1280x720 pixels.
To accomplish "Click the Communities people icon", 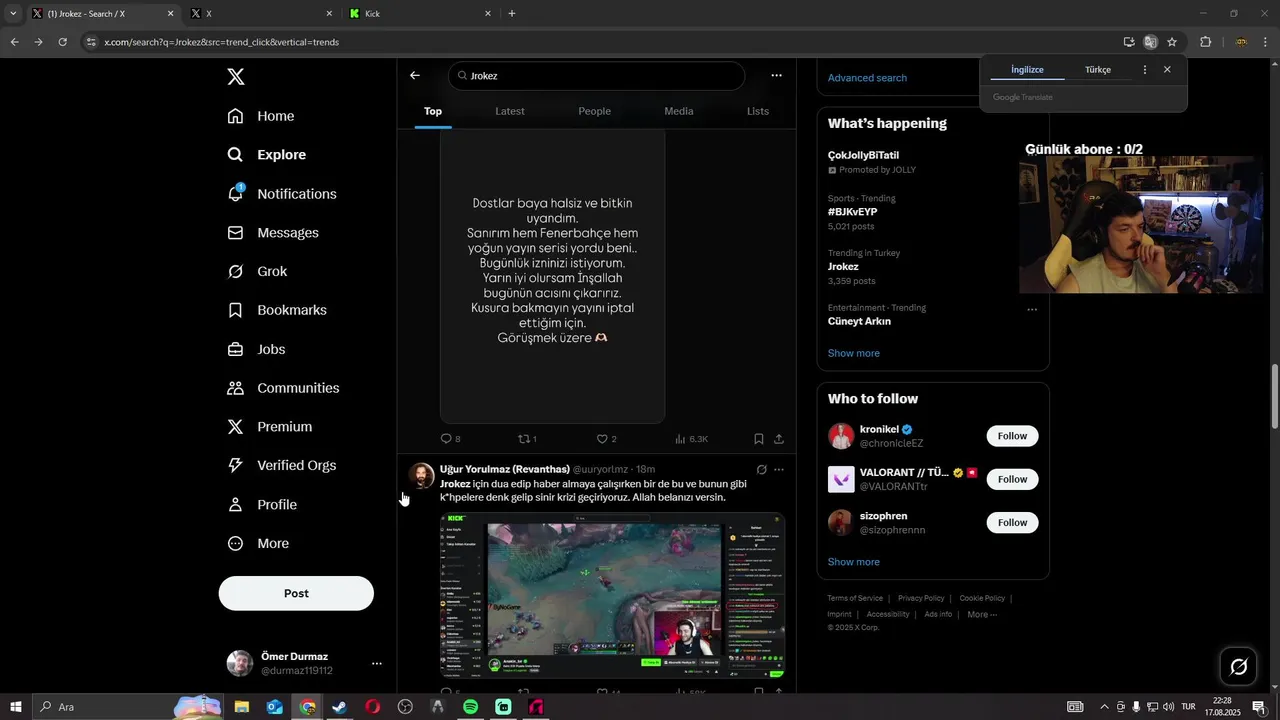I will 235,388.
